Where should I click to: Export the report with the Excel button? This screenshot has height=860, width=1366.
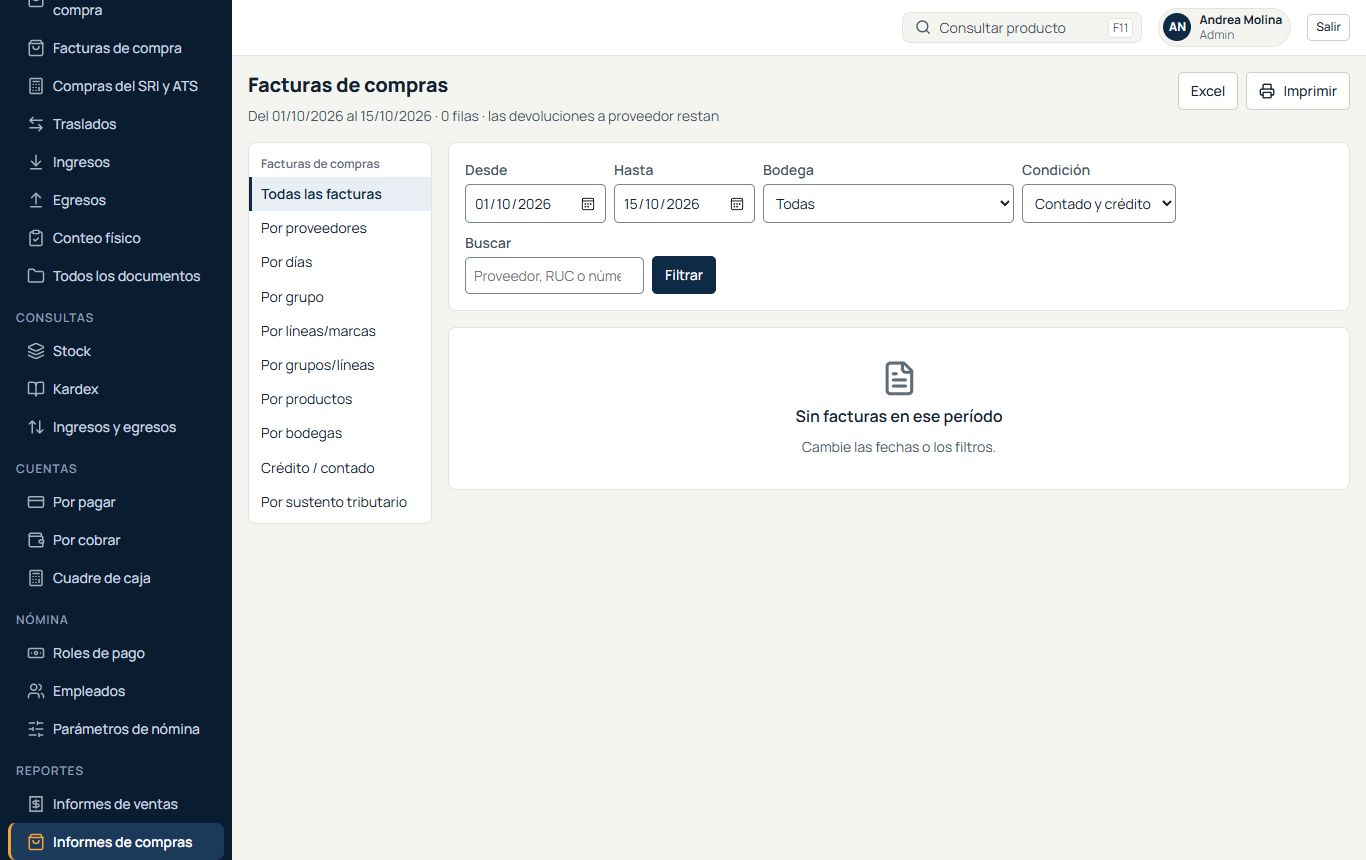[1208, 91]
